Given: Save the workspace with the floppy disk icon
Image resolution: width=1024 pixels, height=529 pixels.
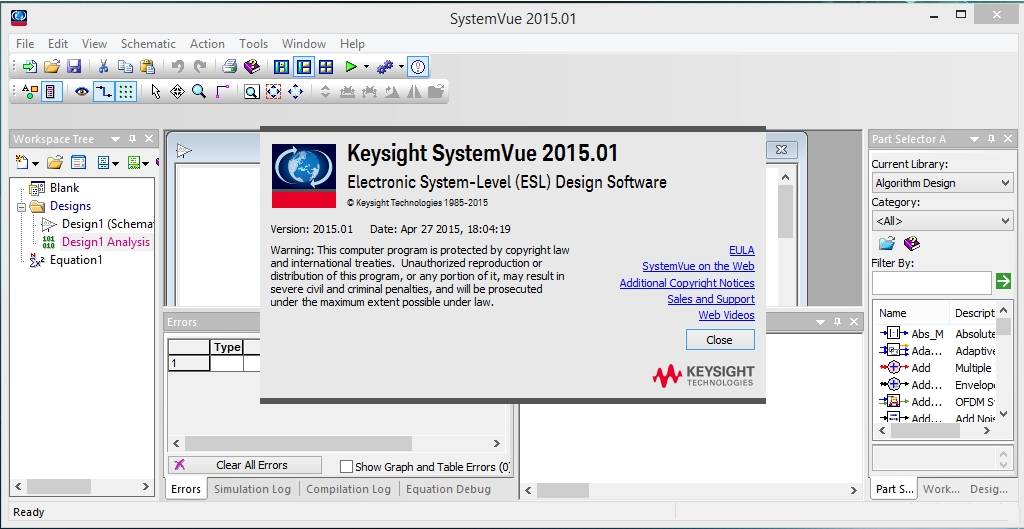Looking at the screenshot, I should pos(74,67).
